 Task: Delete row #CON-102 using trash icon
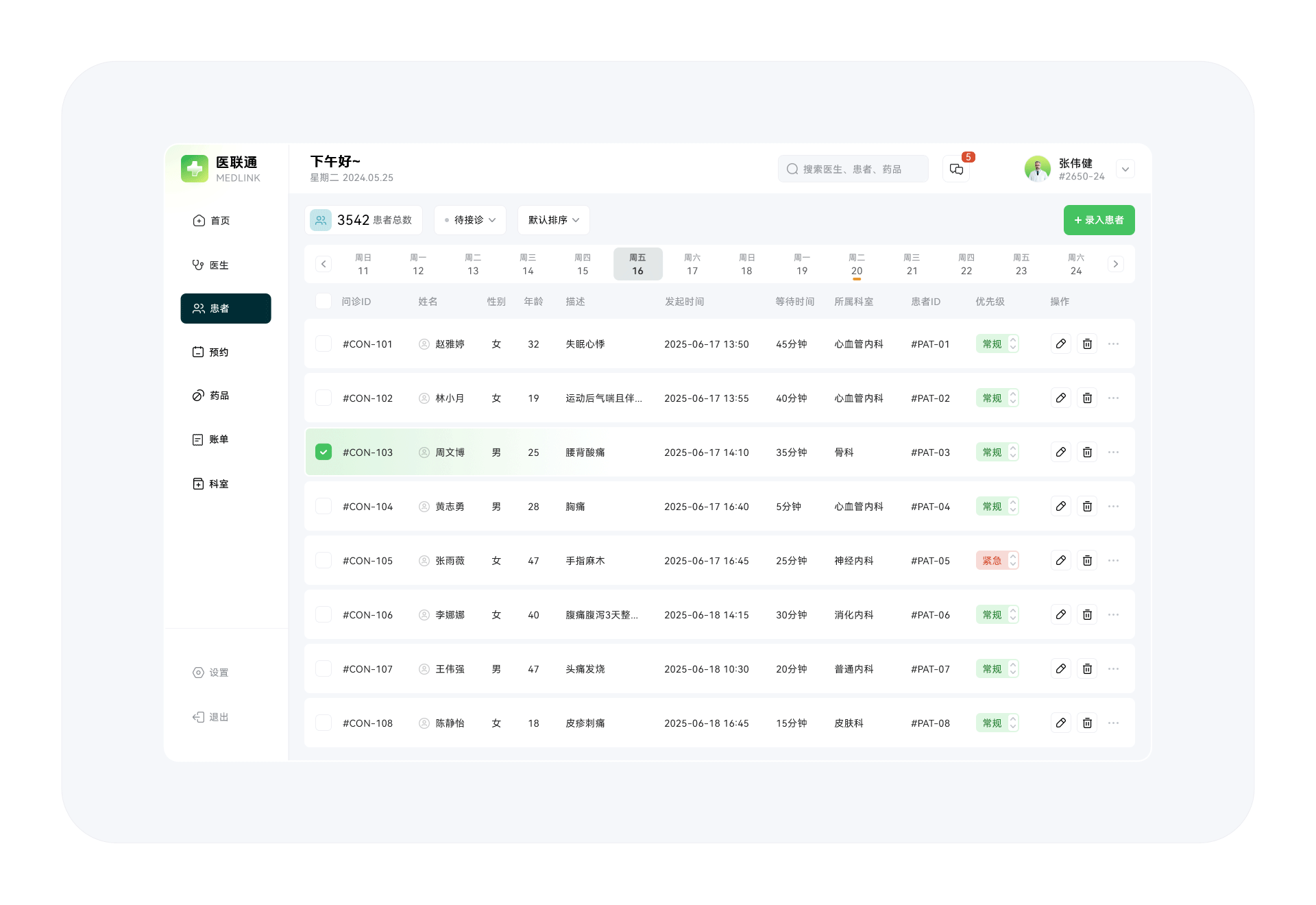tap(1087, 398)
